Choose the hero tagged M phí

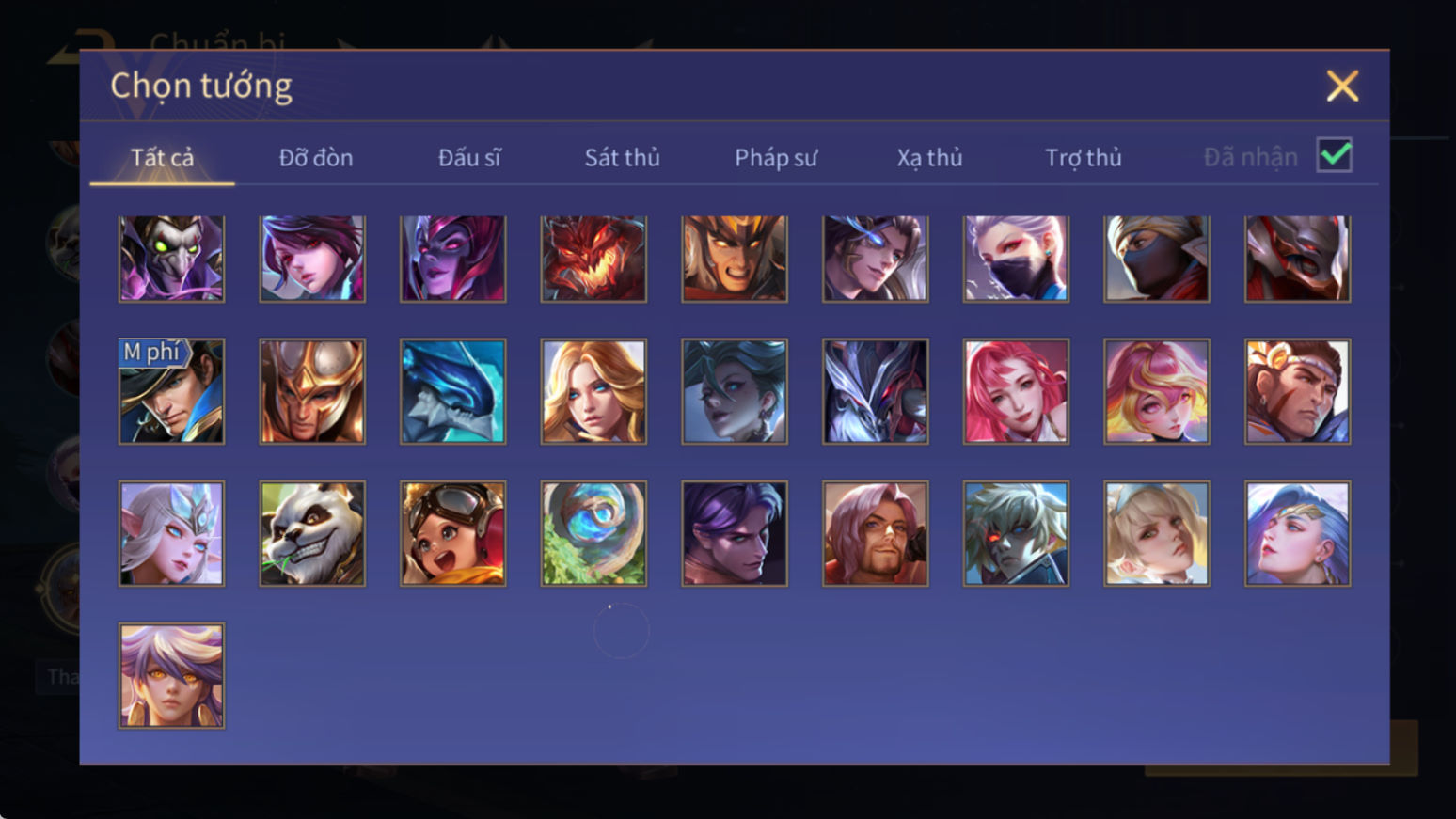[171, 391]
